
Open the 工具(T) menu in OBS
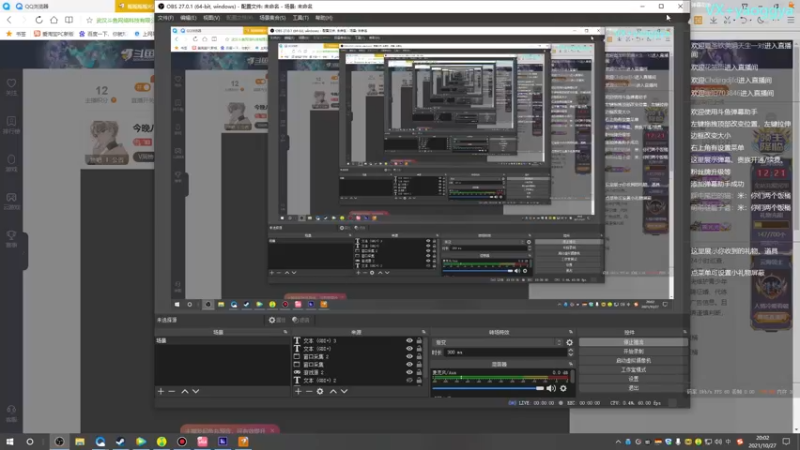tap(301, 18)
